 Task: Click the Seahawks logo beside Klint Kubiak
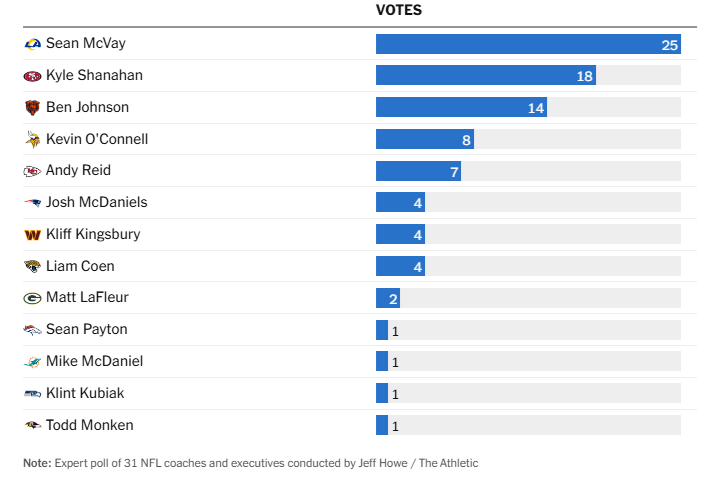(x=32, y=394)
